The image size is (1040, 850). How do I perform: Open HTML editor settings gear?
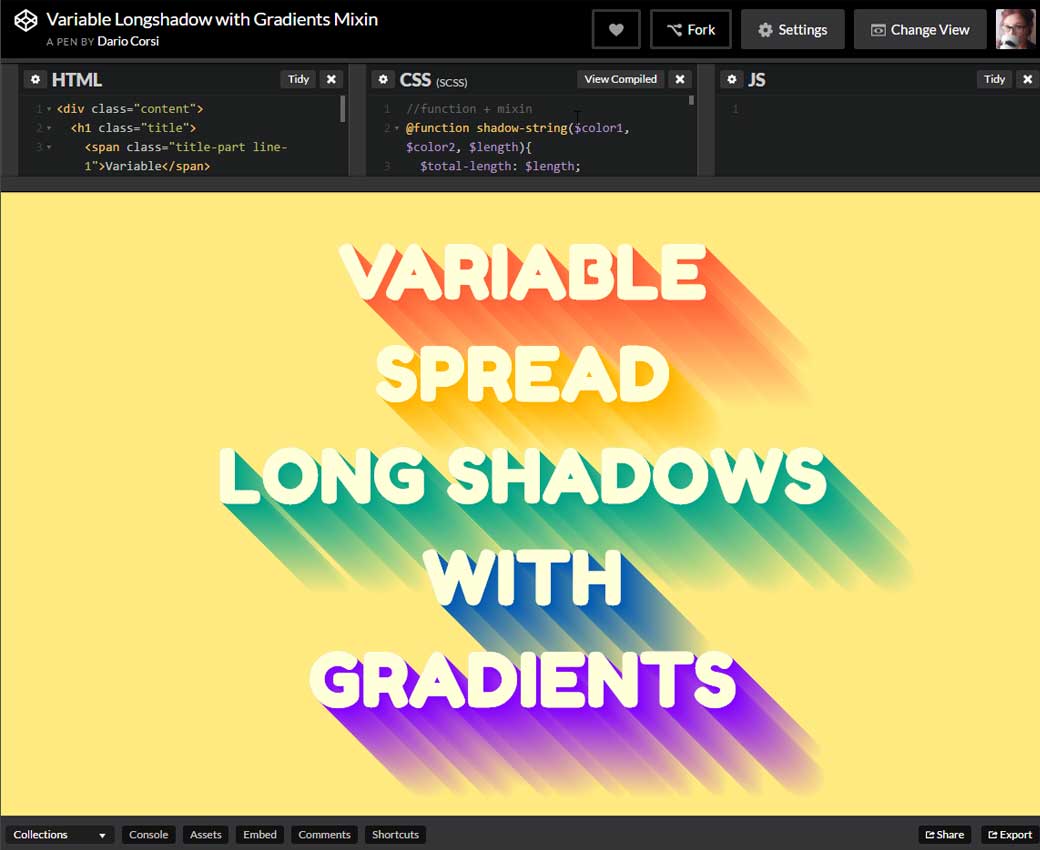[35, 80]
